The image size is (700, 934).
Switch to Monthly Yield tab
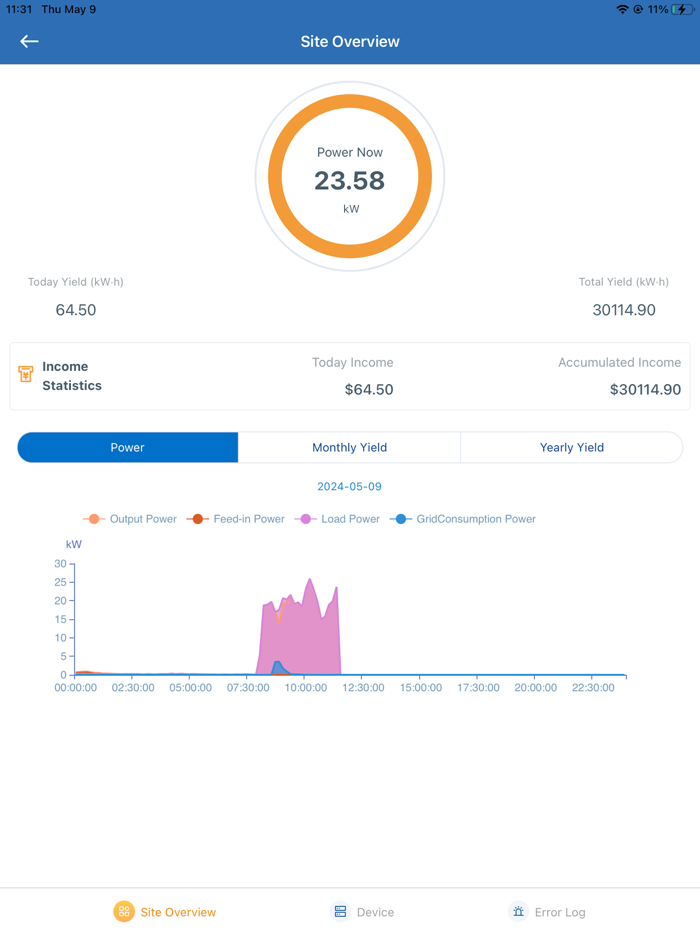(349, 447)
